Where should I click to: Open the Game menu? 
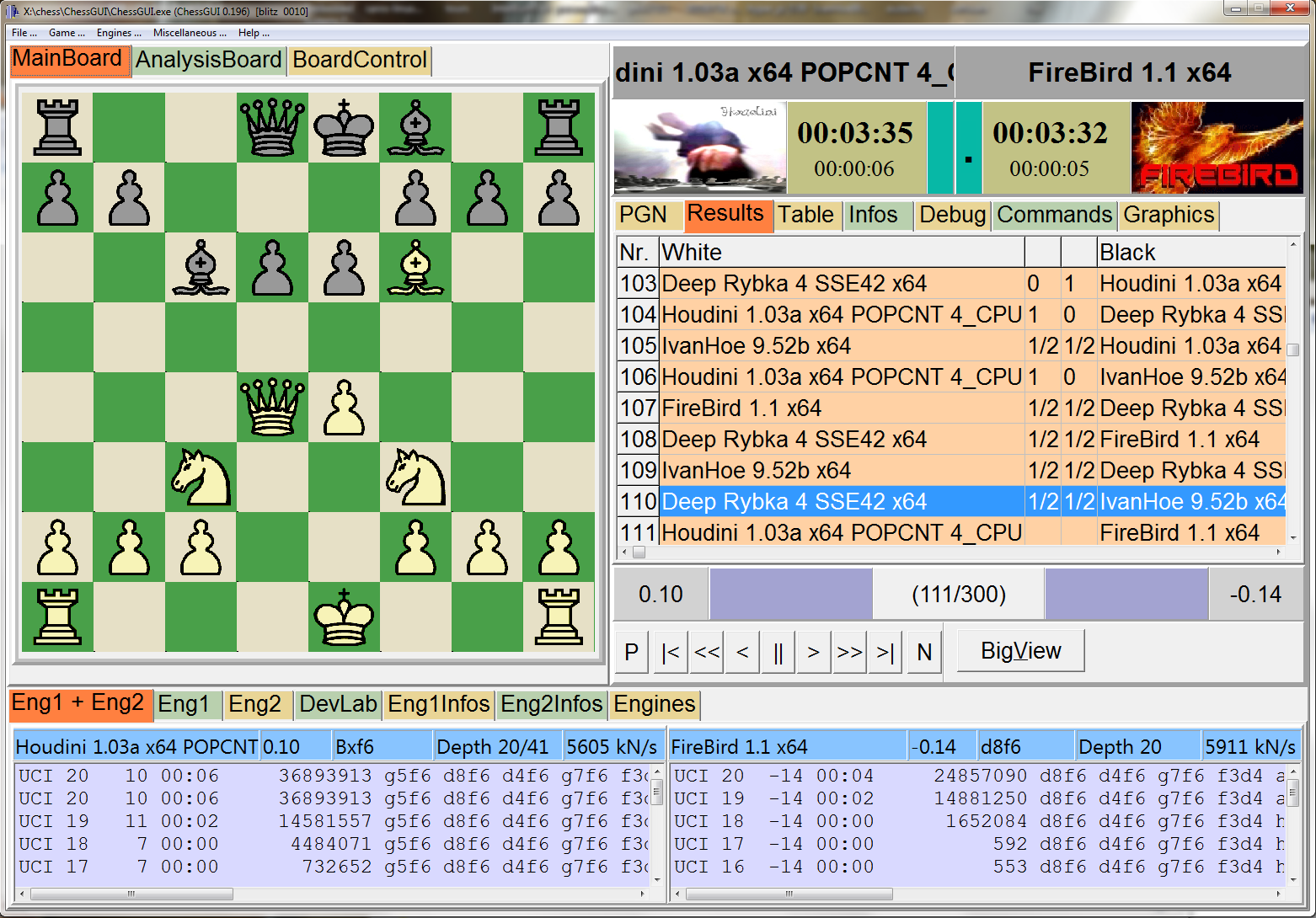coord(67,33)
